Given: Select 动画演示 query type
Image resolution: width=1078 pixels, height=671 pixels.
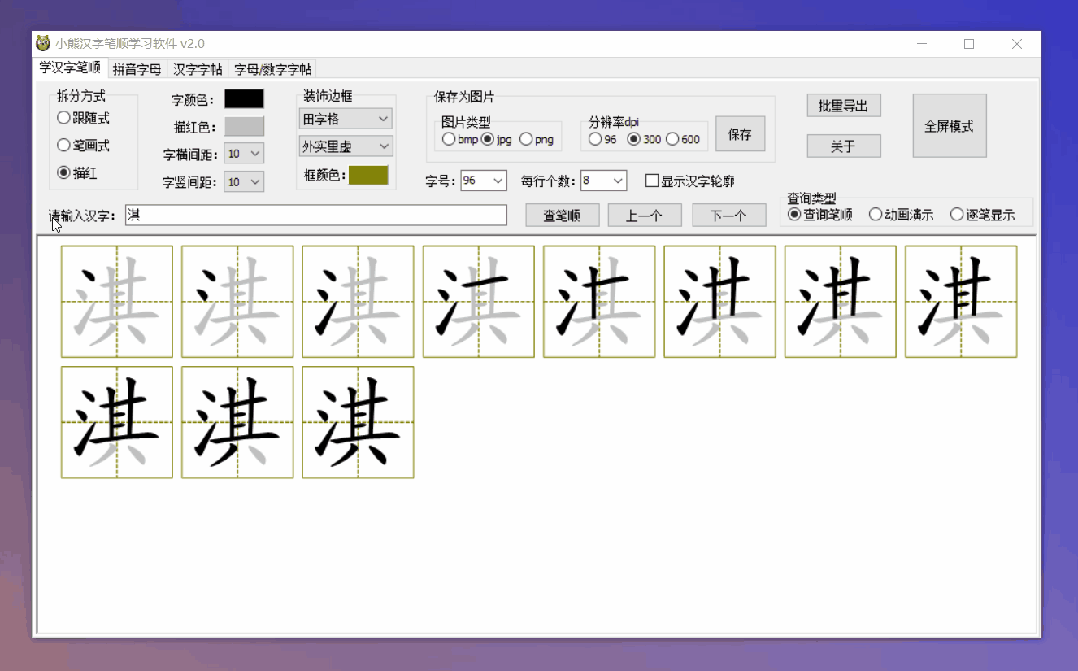Looking at the screenshot, I should [x=901, y=214].
